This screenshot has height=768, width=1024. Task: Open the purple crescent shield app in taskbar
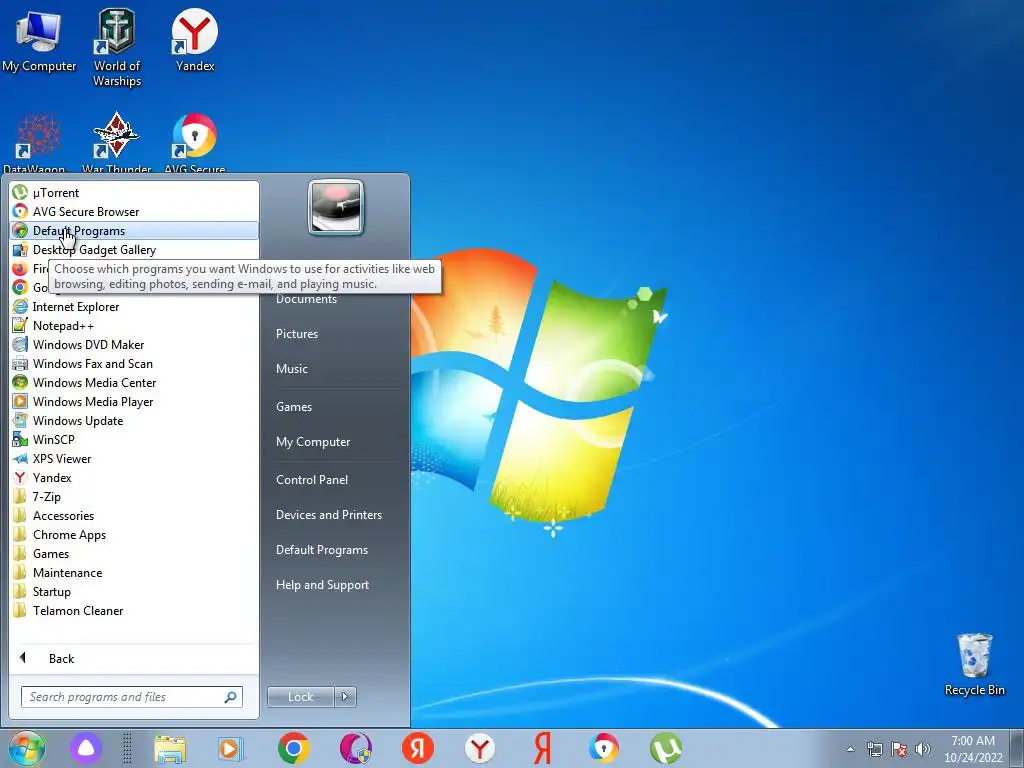click(x=356, y=748)
